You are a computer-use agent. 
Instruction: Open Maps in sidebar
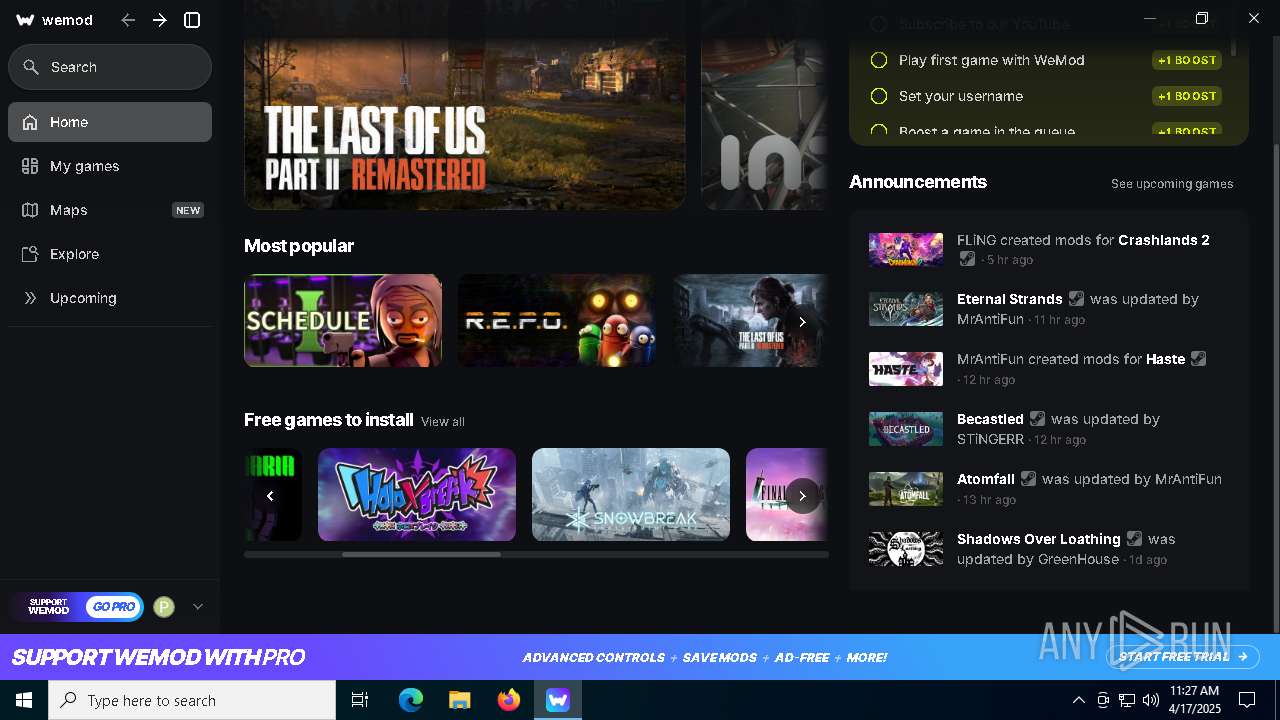110,210
